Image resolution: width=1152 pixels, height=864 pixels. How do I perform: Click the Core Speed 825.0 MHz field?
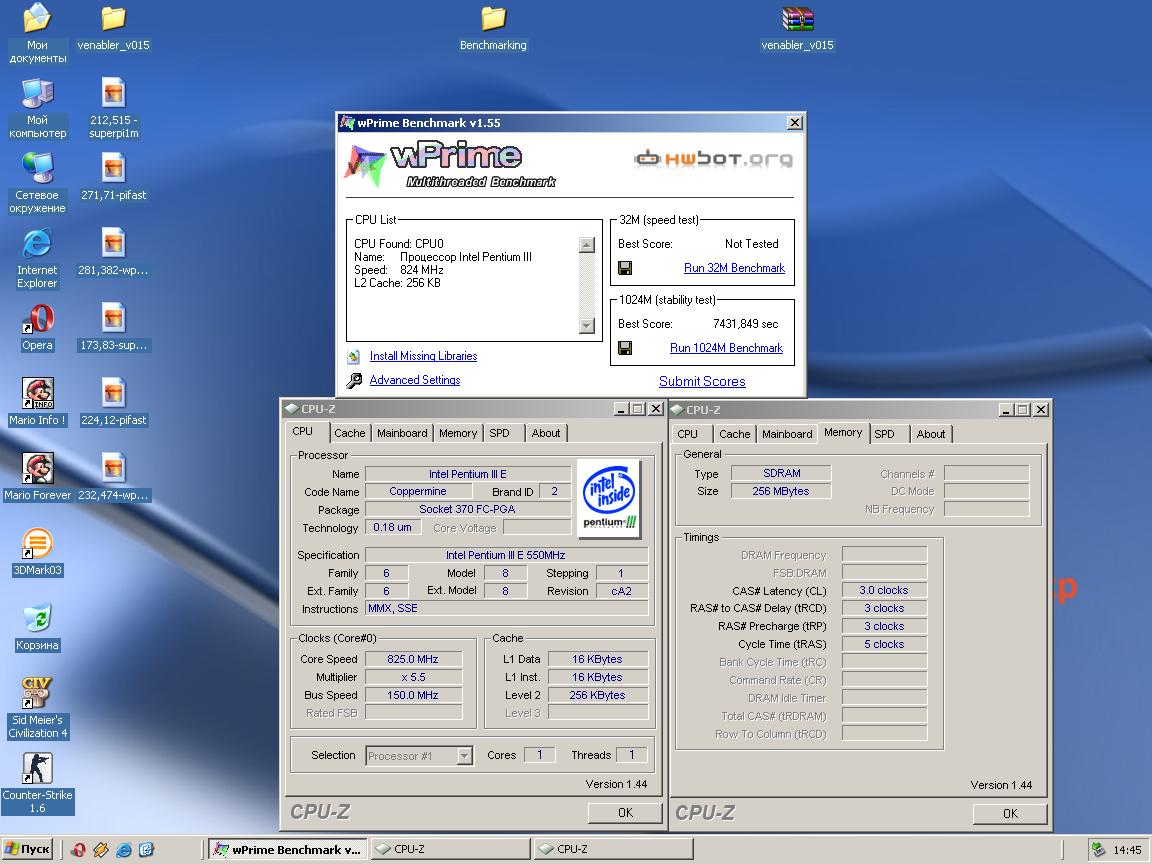(413, 660)
